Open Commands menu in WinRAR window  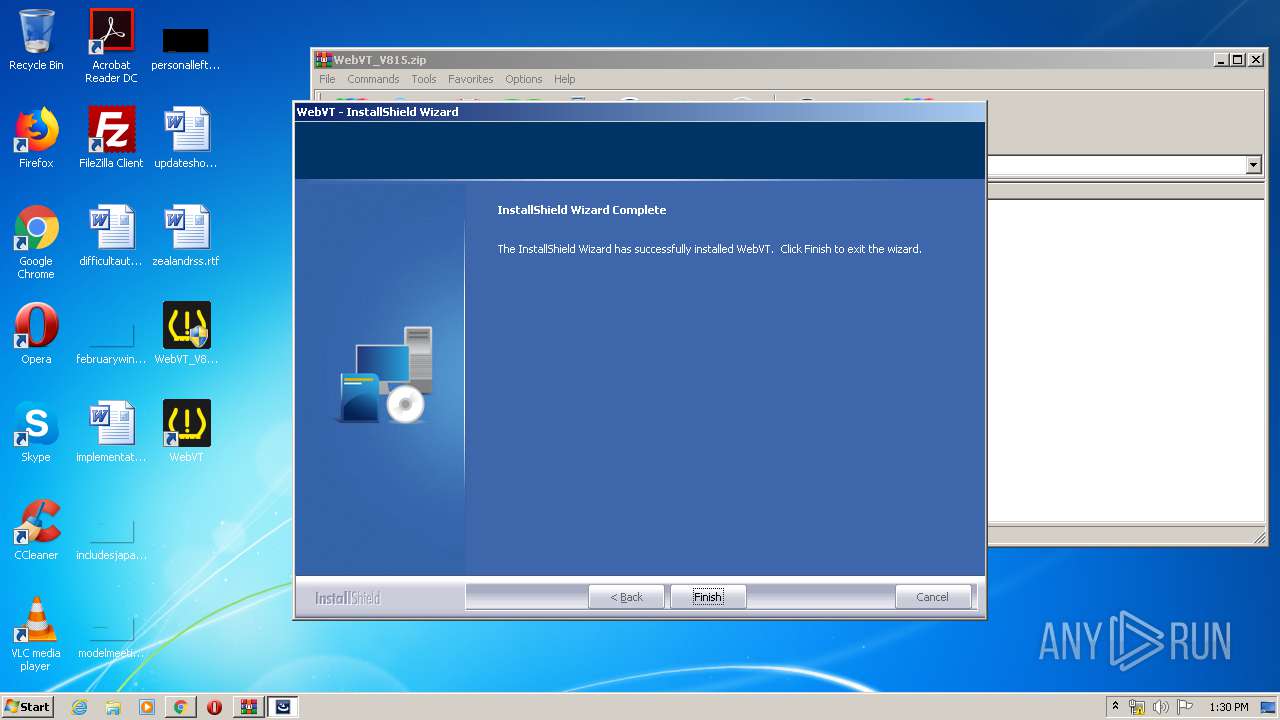373,79
